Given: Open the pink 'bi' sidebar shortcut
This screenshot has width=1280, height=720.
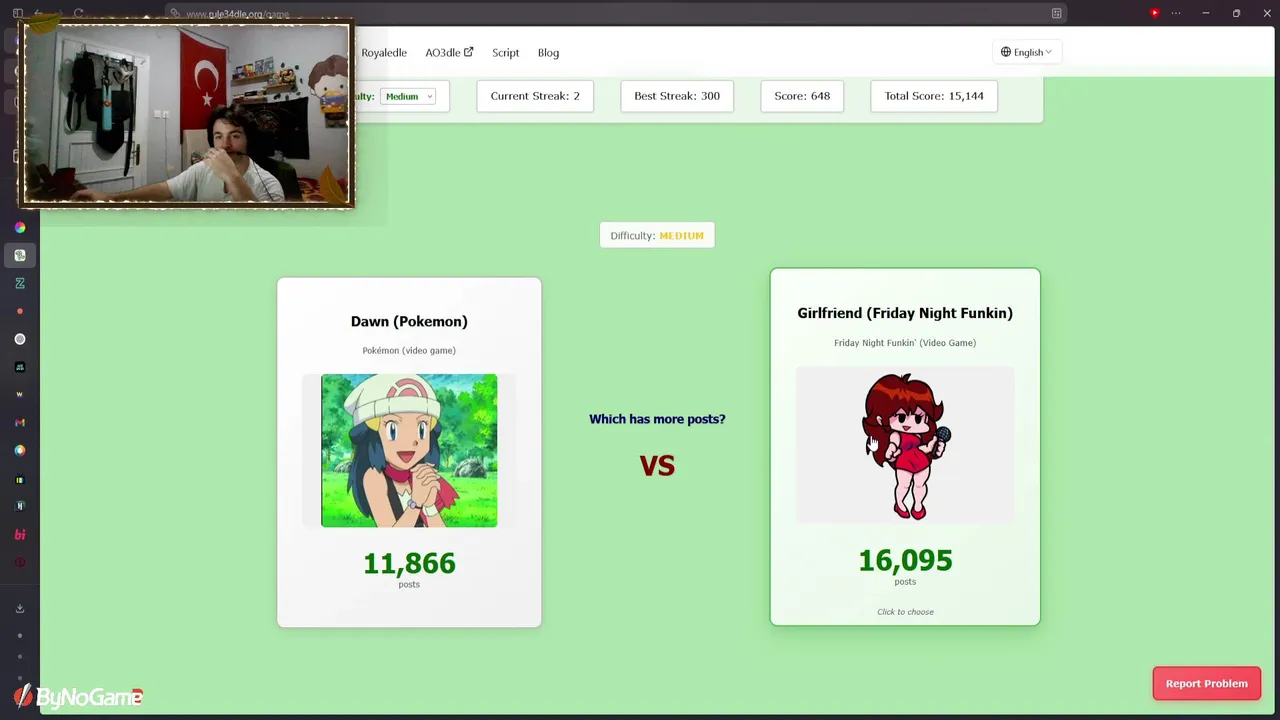Looking at the screenshot, I should pos(19,535).
